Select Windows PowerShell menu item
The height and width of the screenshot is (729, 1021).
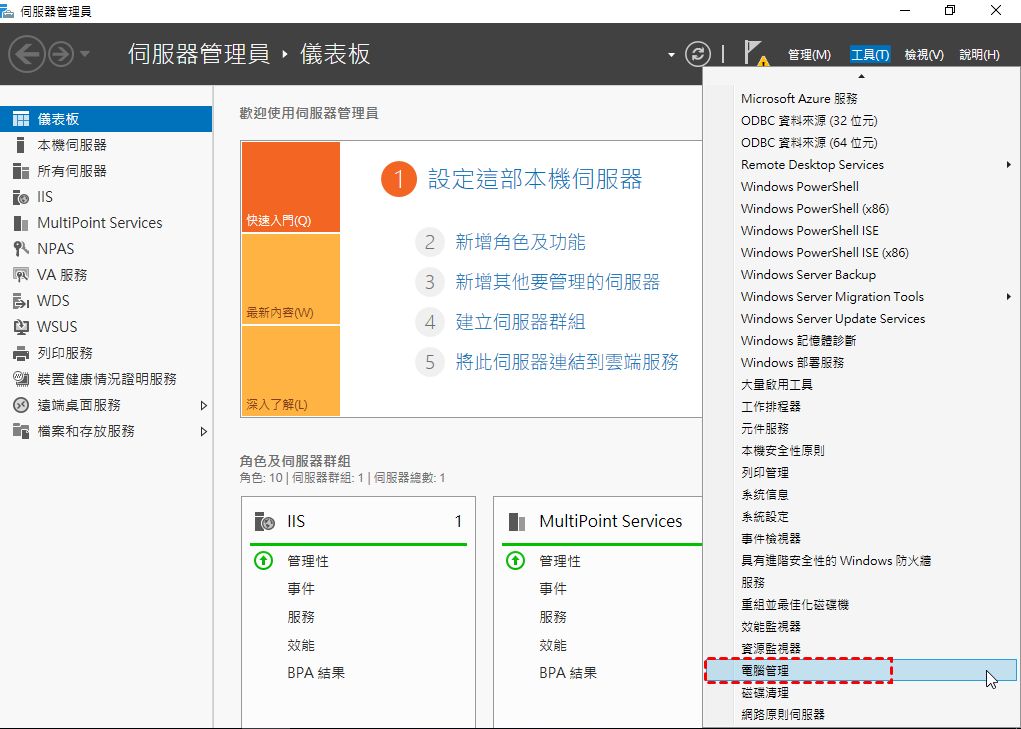pos(861,187)
